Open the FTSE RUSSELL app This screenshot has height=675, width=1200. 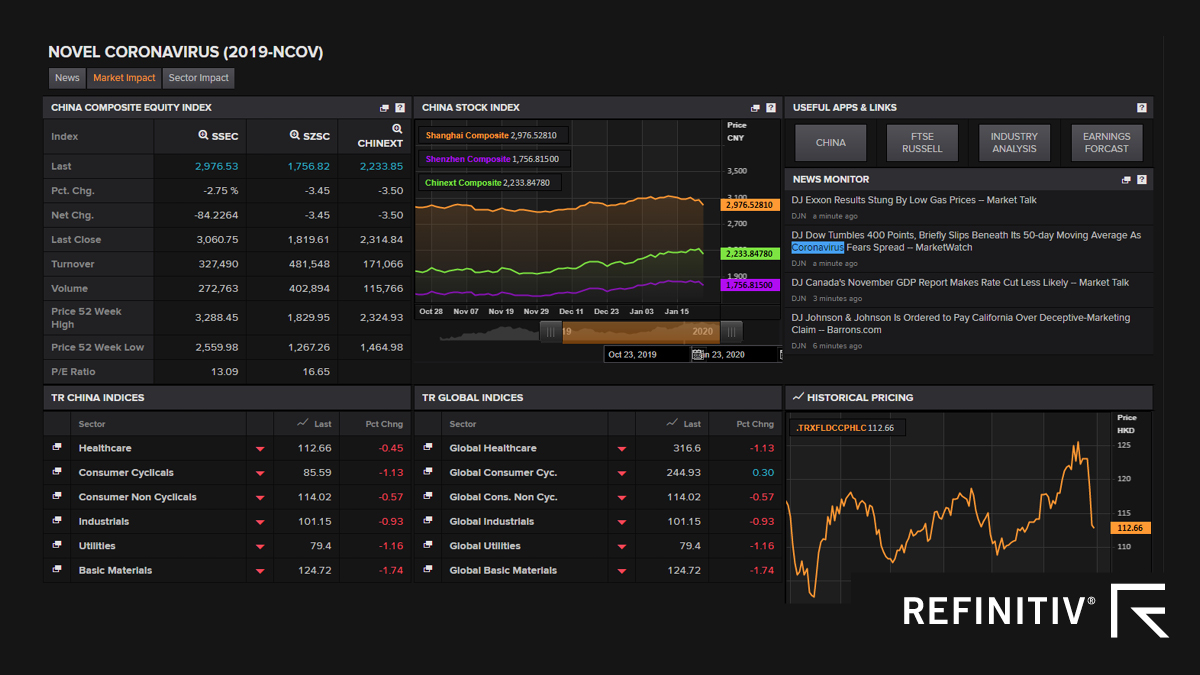point(922,143)
